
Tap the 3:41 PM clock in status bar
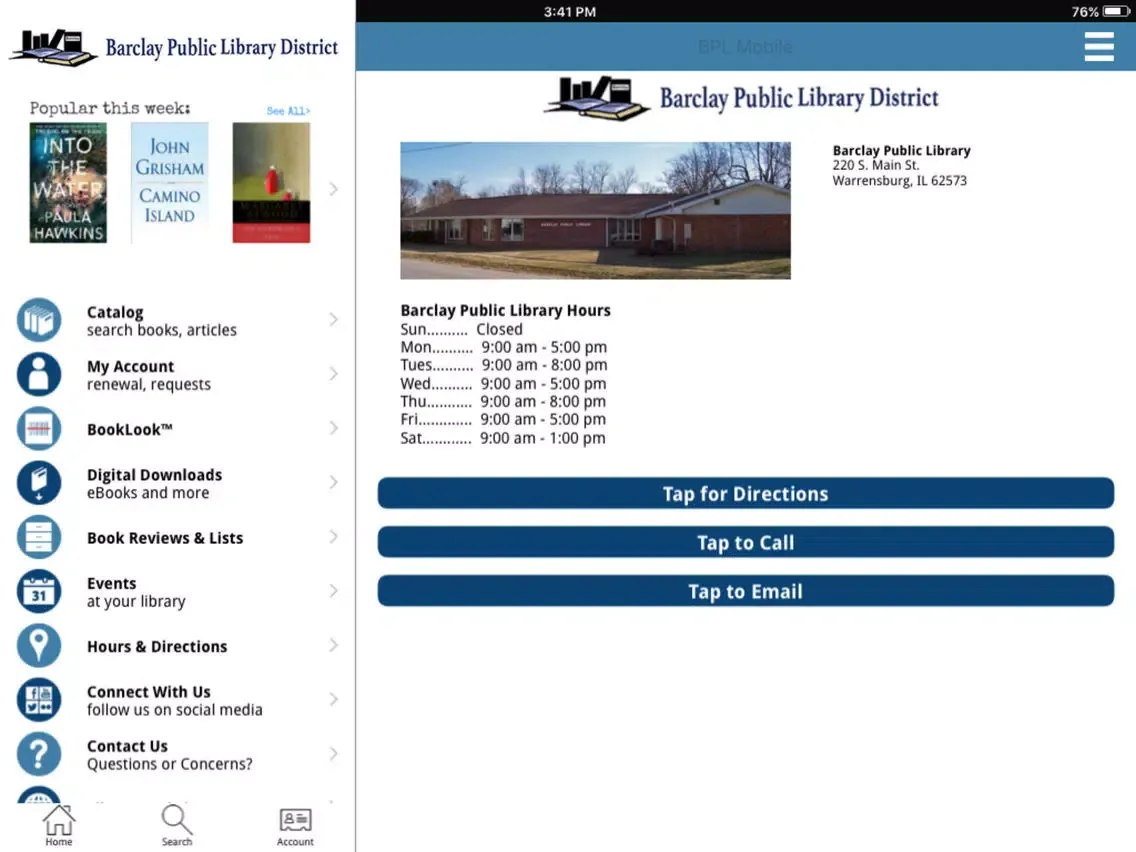(x=569, y=12)
